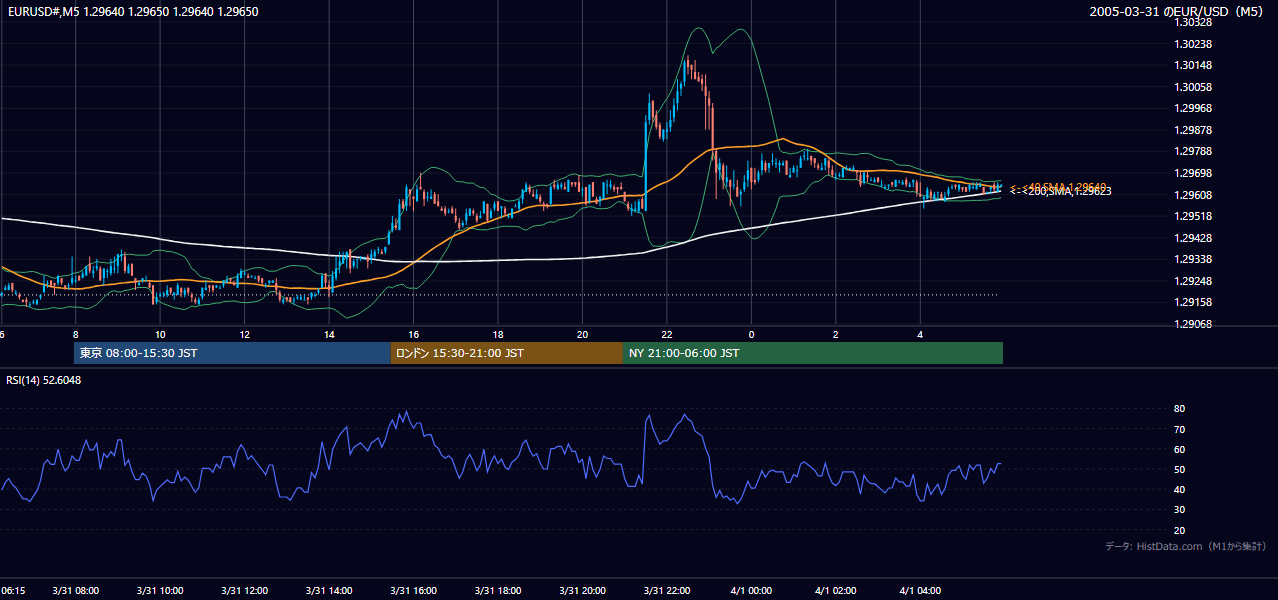Click the 3/31 22:00 time axis label

(667, 591)
